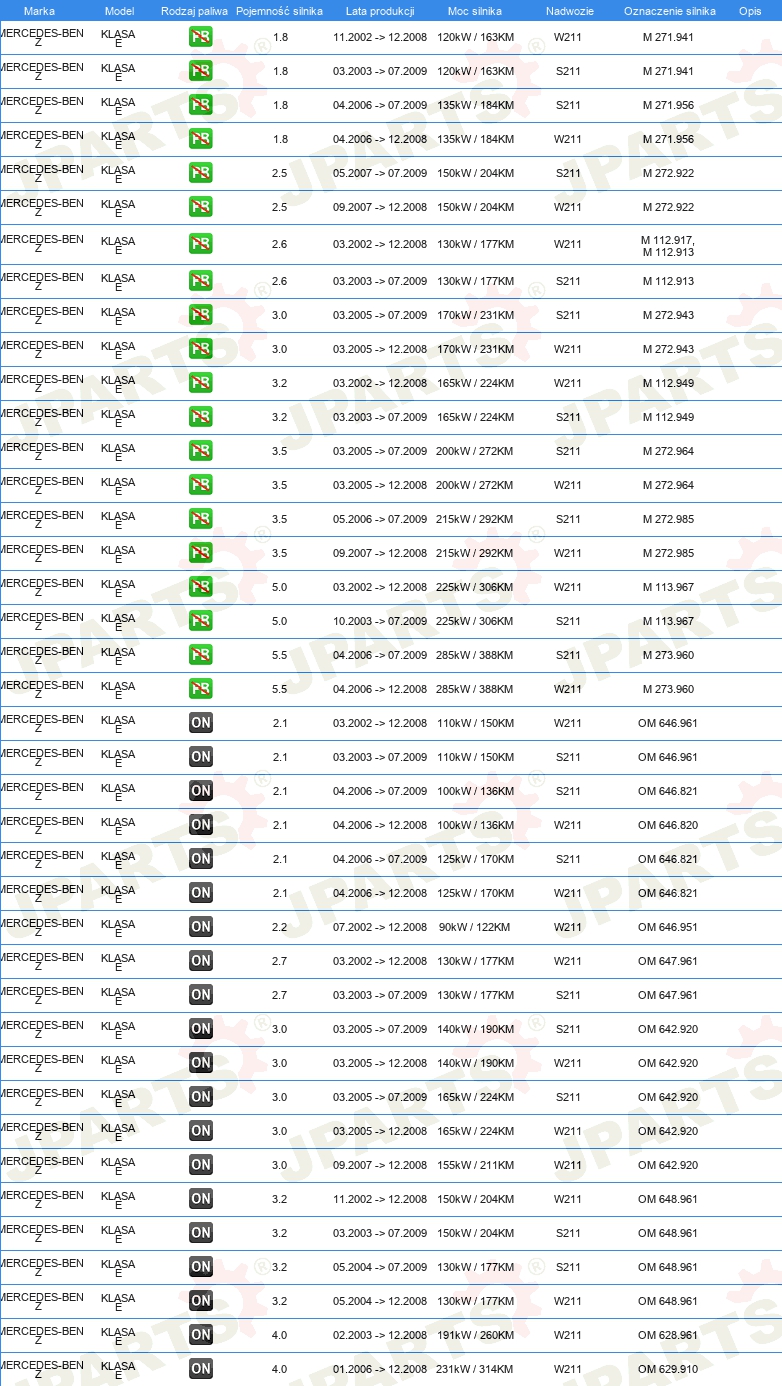Select the ON icon for S211 OM 647.961
The image size is (782, 1386).
point(201,996)
